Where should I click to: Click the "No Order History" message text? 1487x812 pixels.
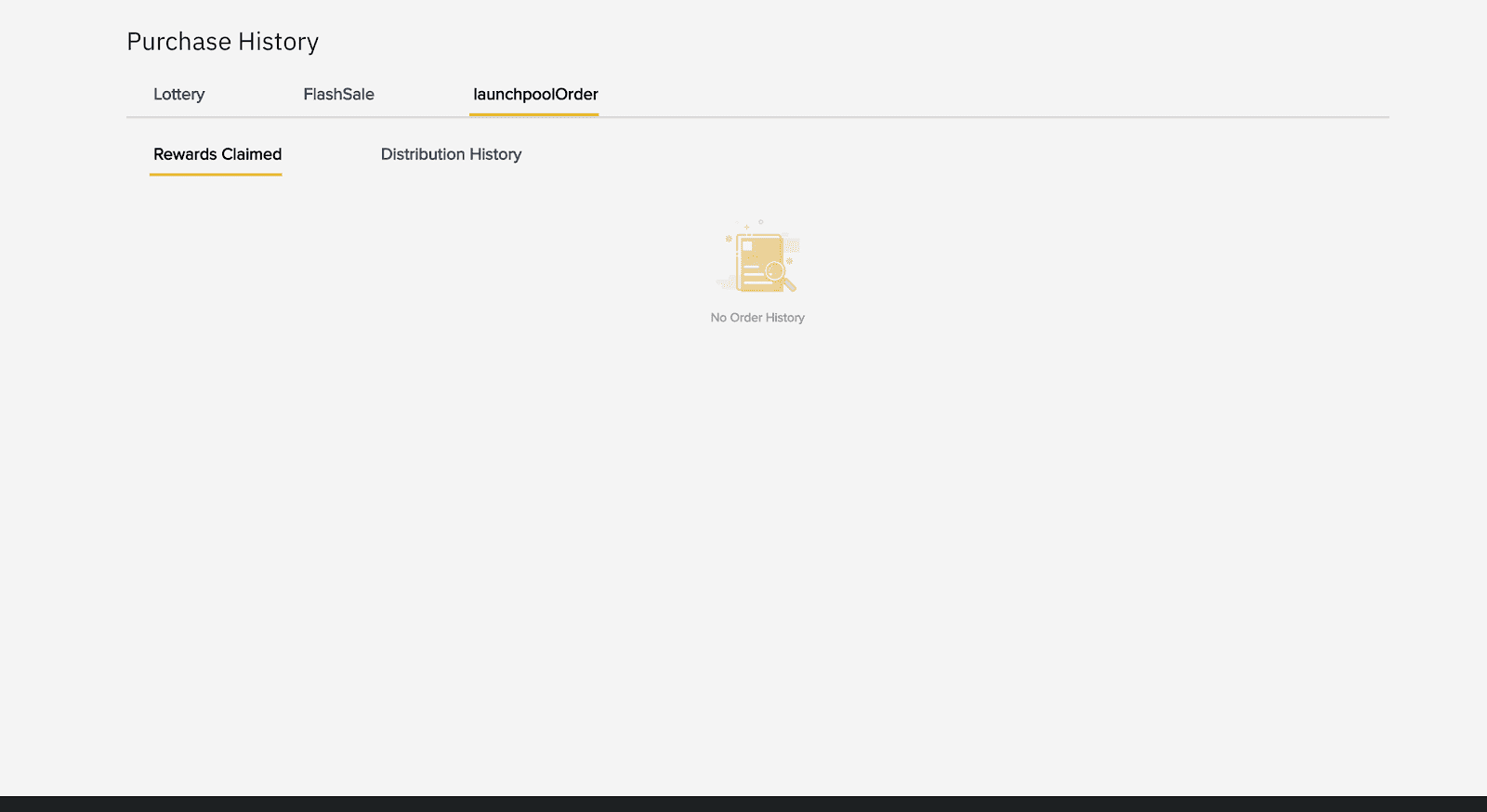tap(757, 318)
